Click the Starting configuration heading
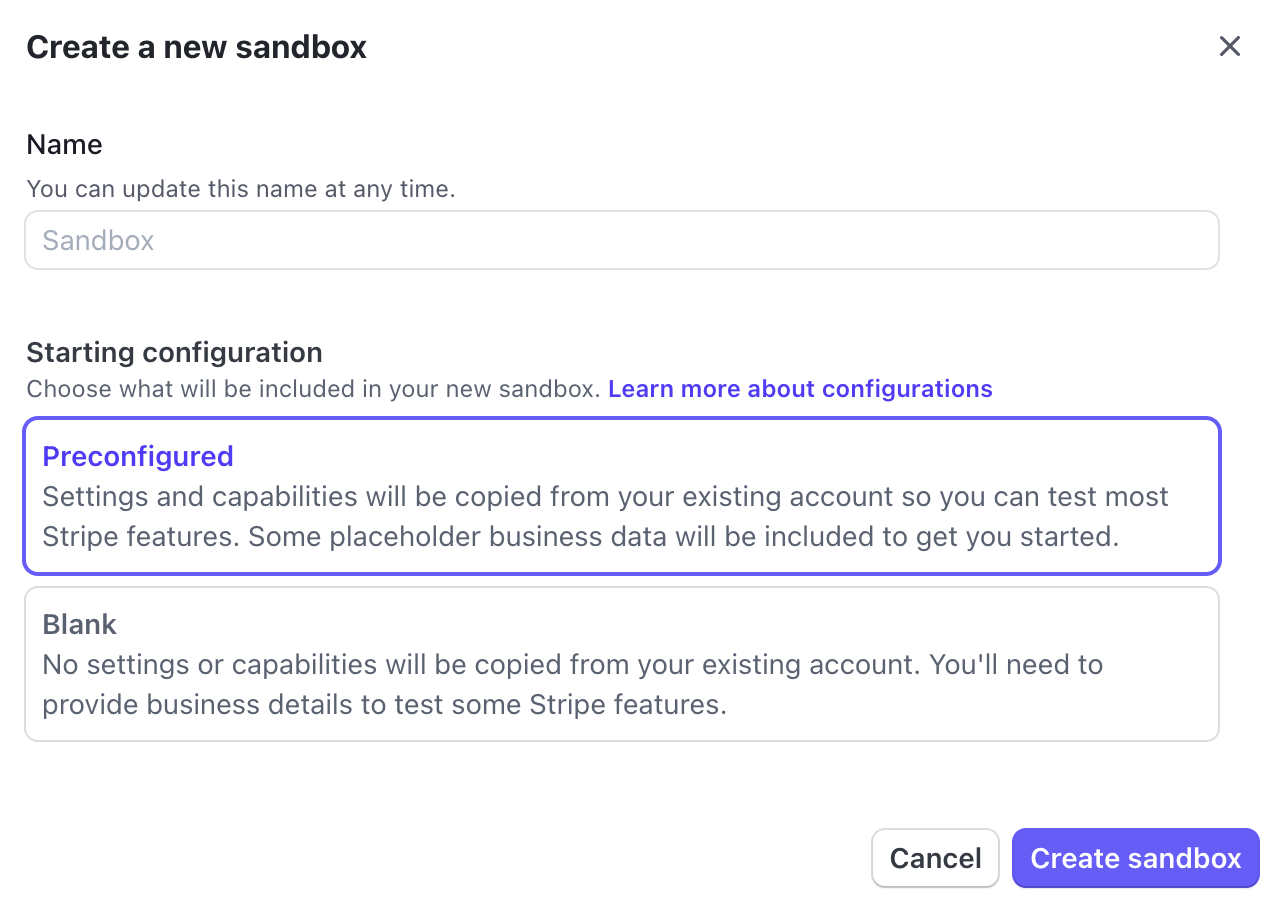The height and width of the screenshot is (908, 1278). click(174, 352)
